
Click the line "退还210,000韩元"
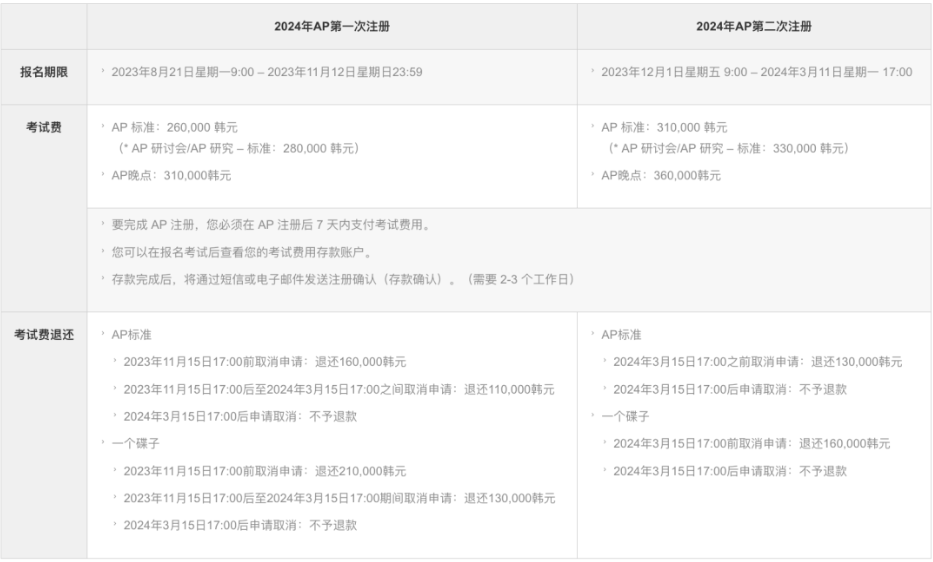pos(264,471)
